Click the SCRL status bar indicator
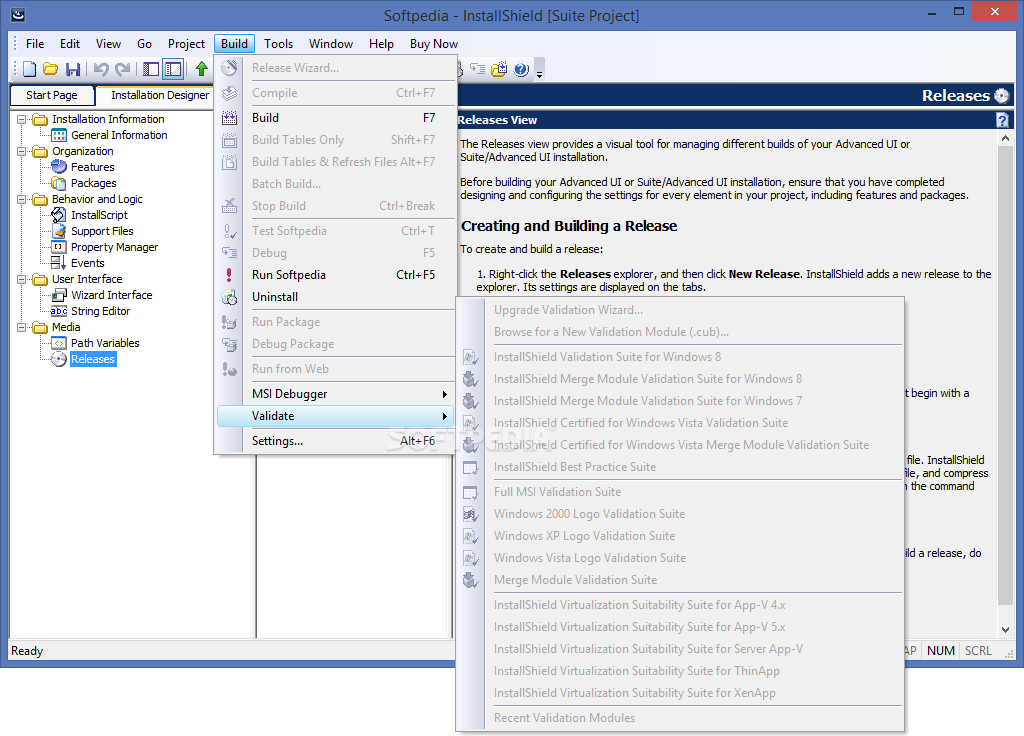This screenshot has height=736, width=1024. tap(978, 651)
